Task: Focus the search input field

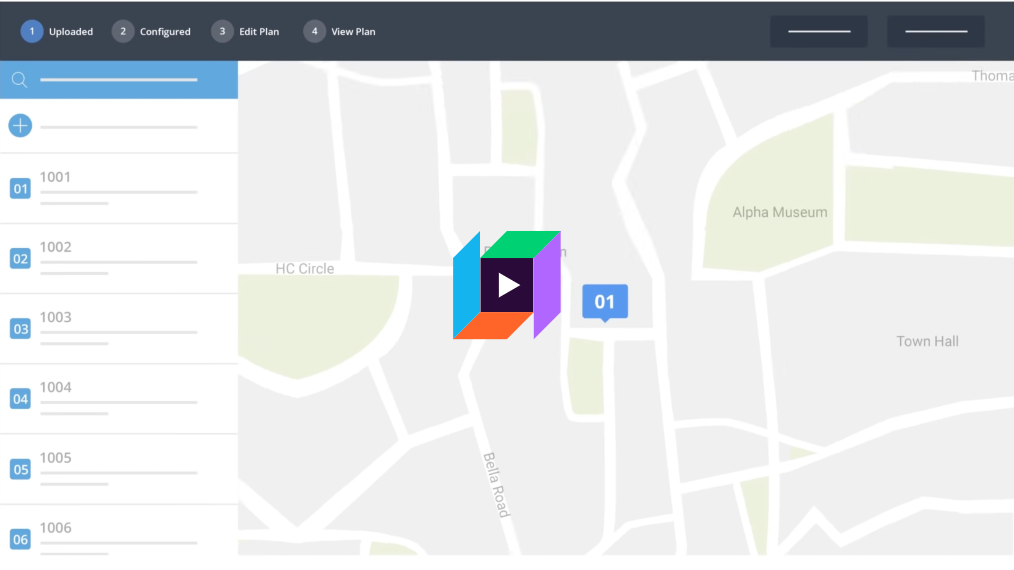Action: point(118,80)
